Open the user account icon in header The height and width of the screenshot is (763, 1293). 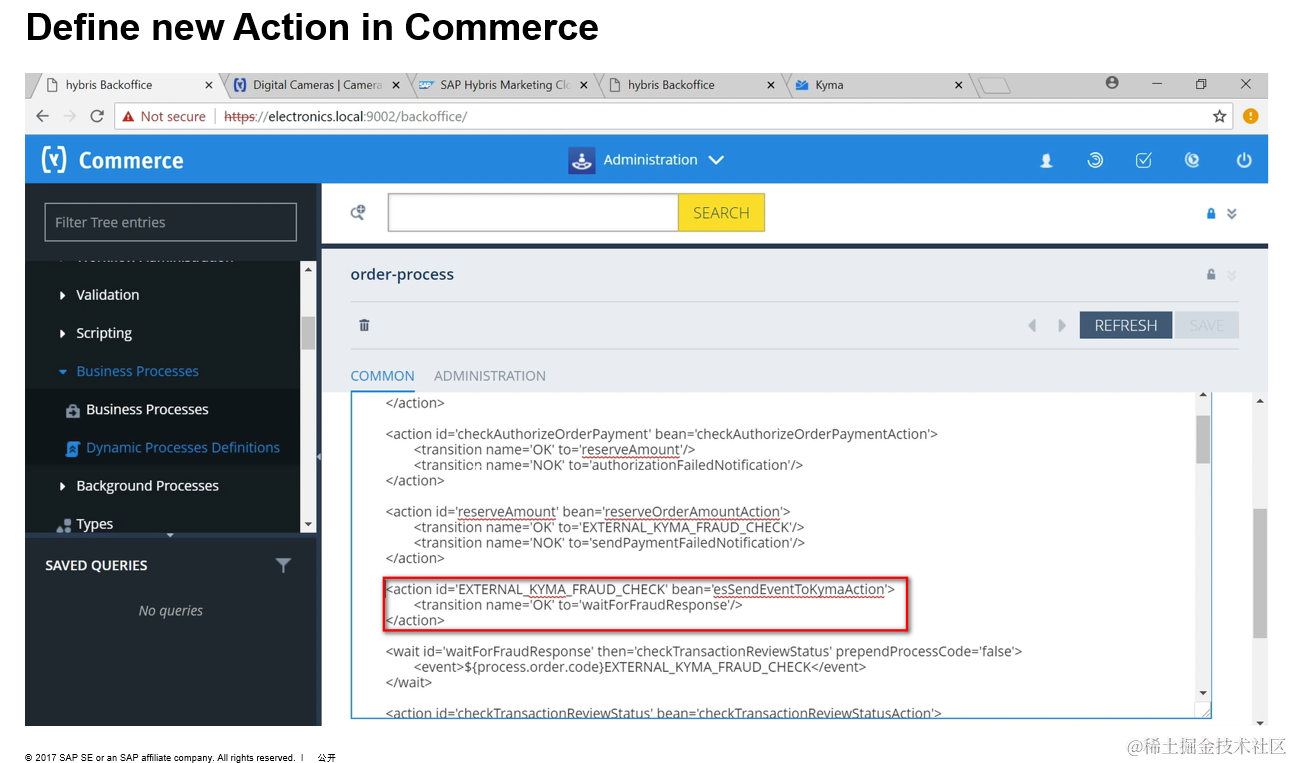[x=1046, y=160]
